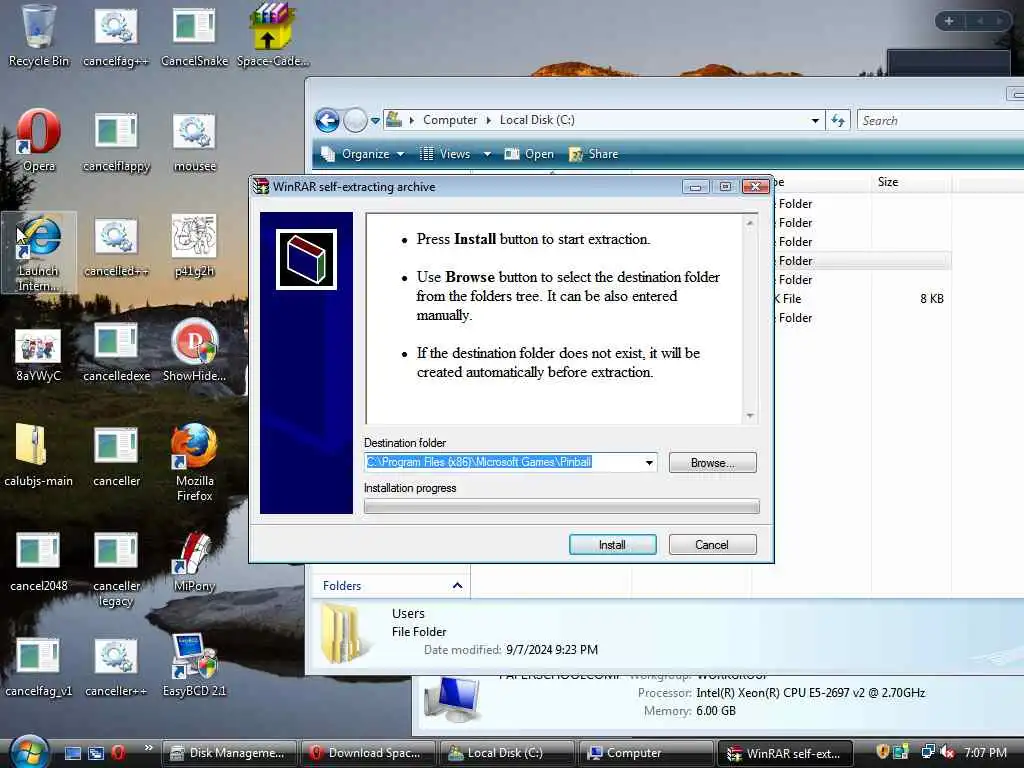
Task: Switch to Download Spac... taskbar button
Action: tap(366, 753)
